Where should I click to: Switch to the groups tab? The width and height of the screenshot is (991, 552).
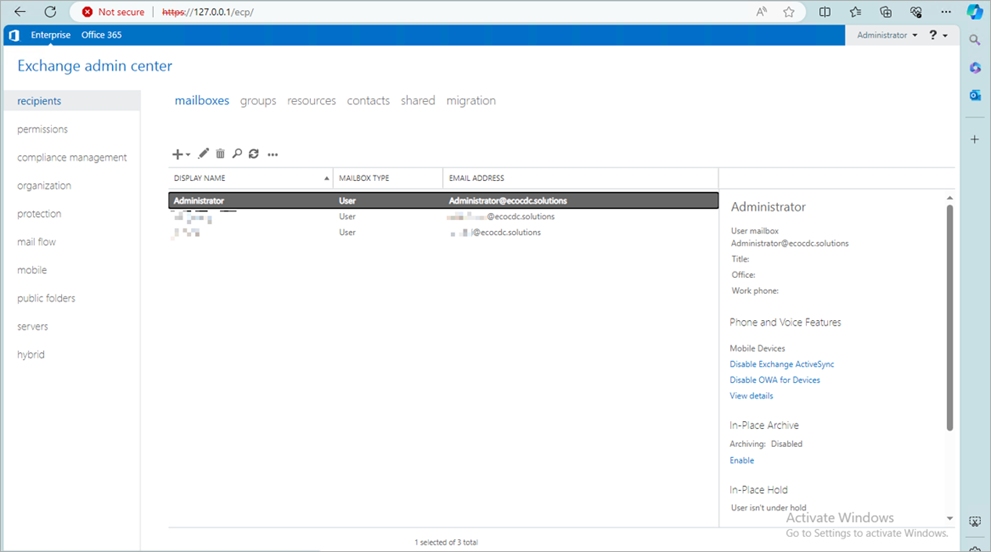pos(258,101)
